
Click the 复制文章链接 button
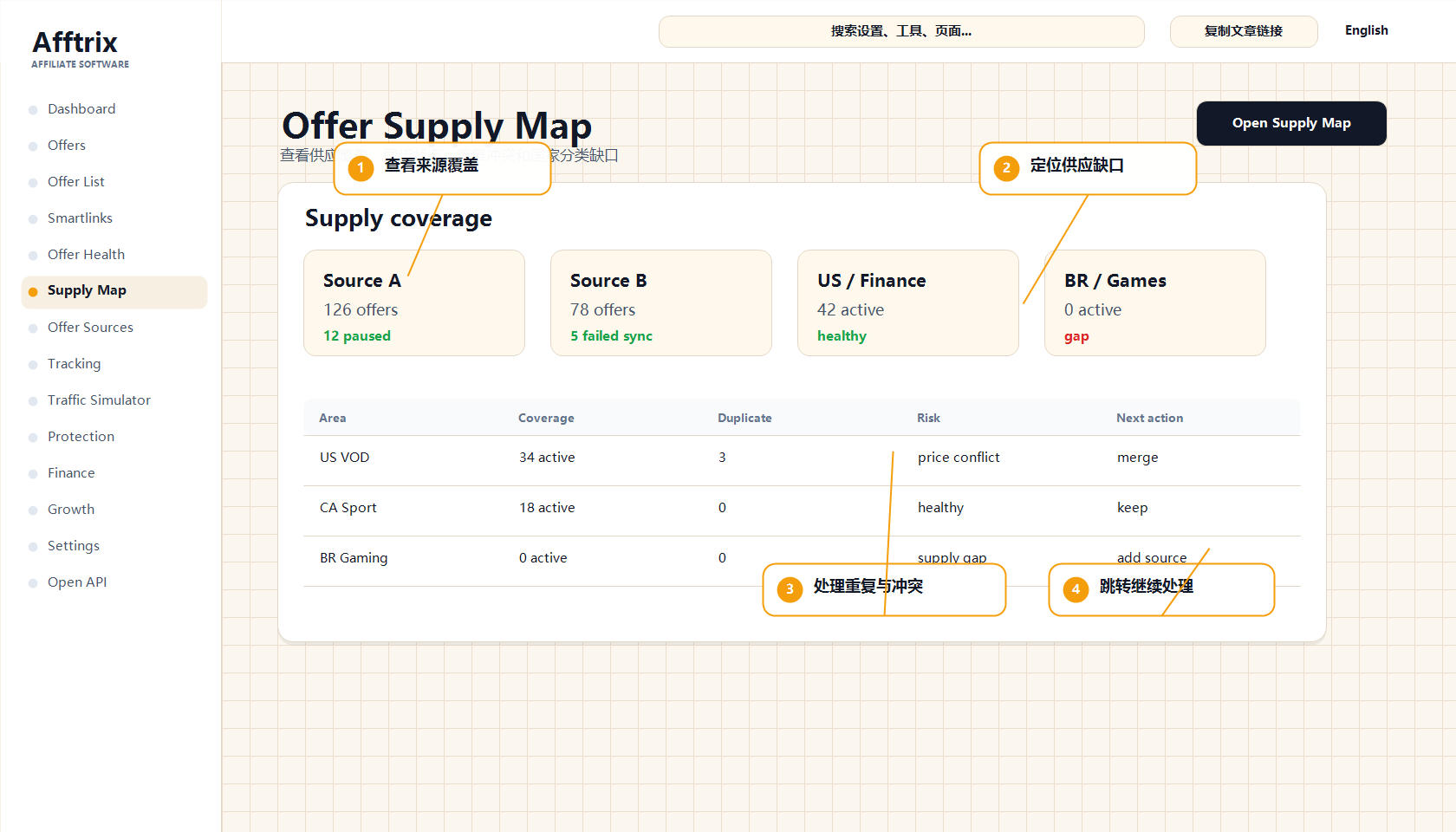click(x=1244, y=31)
